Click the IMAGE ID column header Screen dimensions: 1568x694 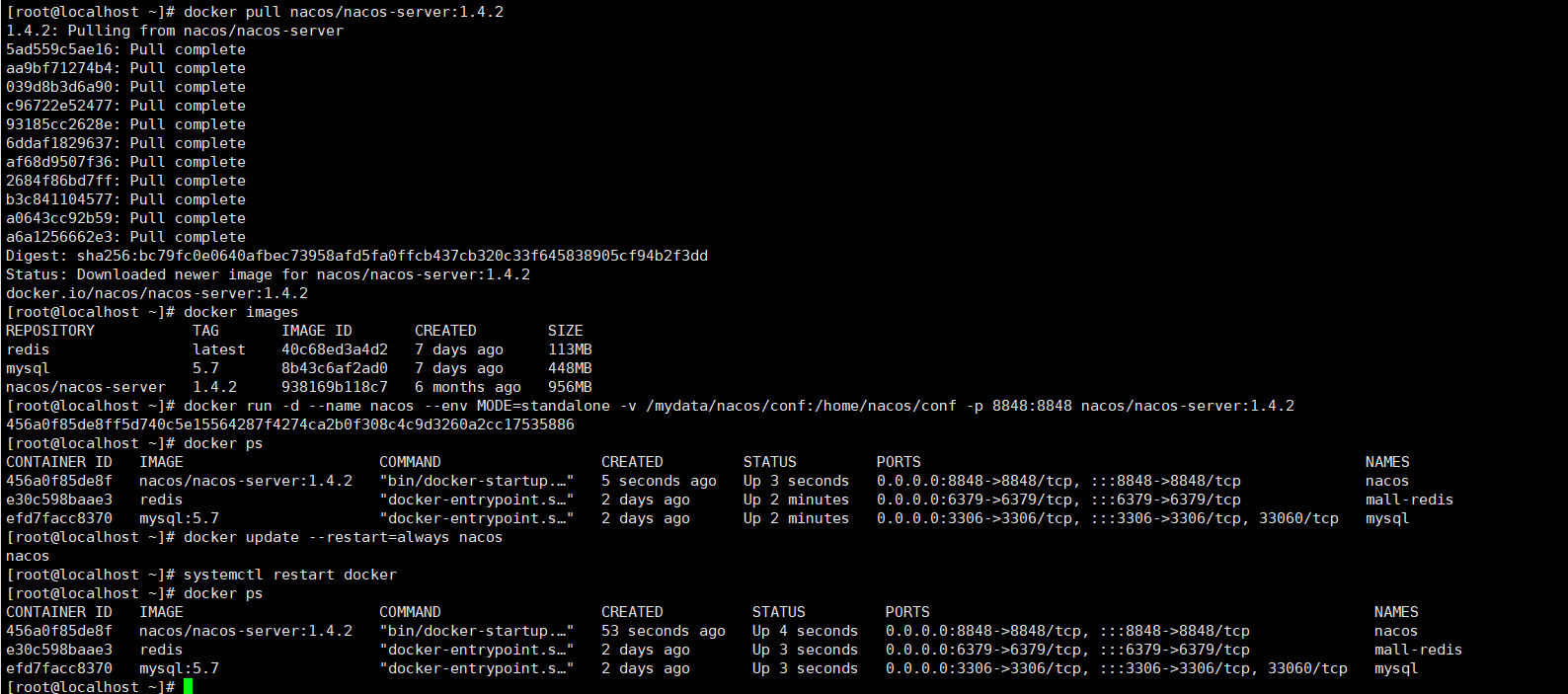tap(317, 331)
